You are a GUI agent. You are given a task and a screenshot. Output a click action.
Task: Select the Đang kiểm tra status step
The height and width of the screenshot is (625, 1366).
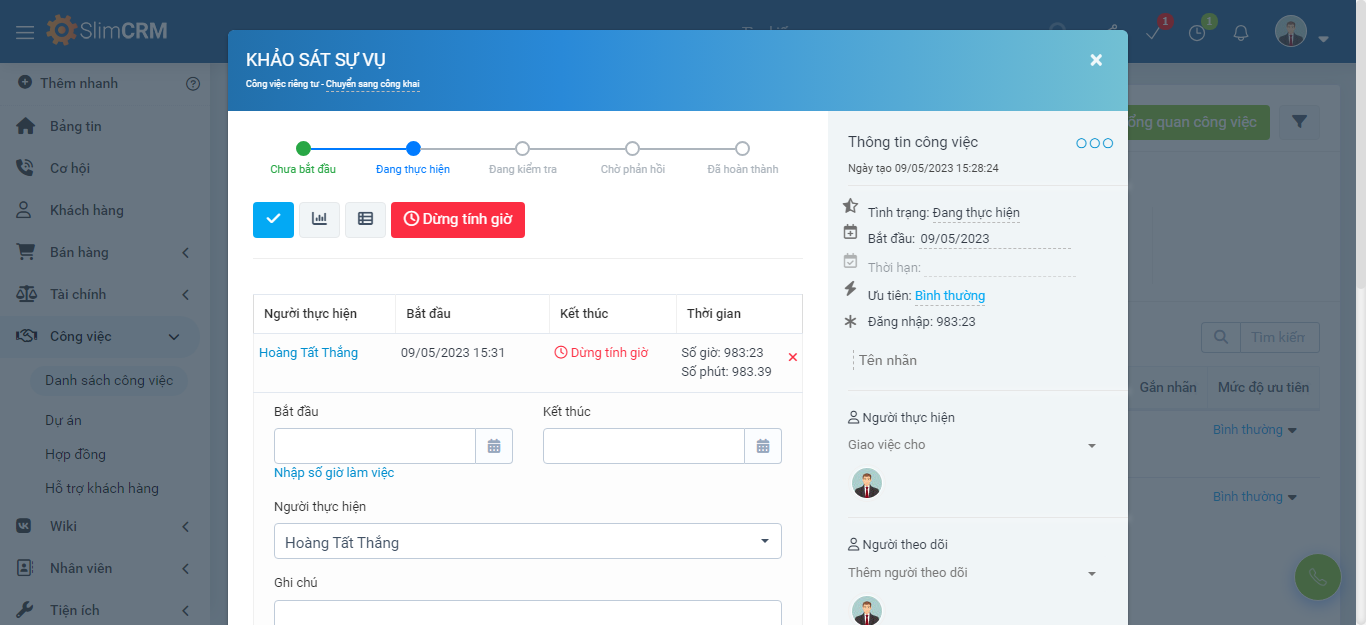[x=522, y=149]
